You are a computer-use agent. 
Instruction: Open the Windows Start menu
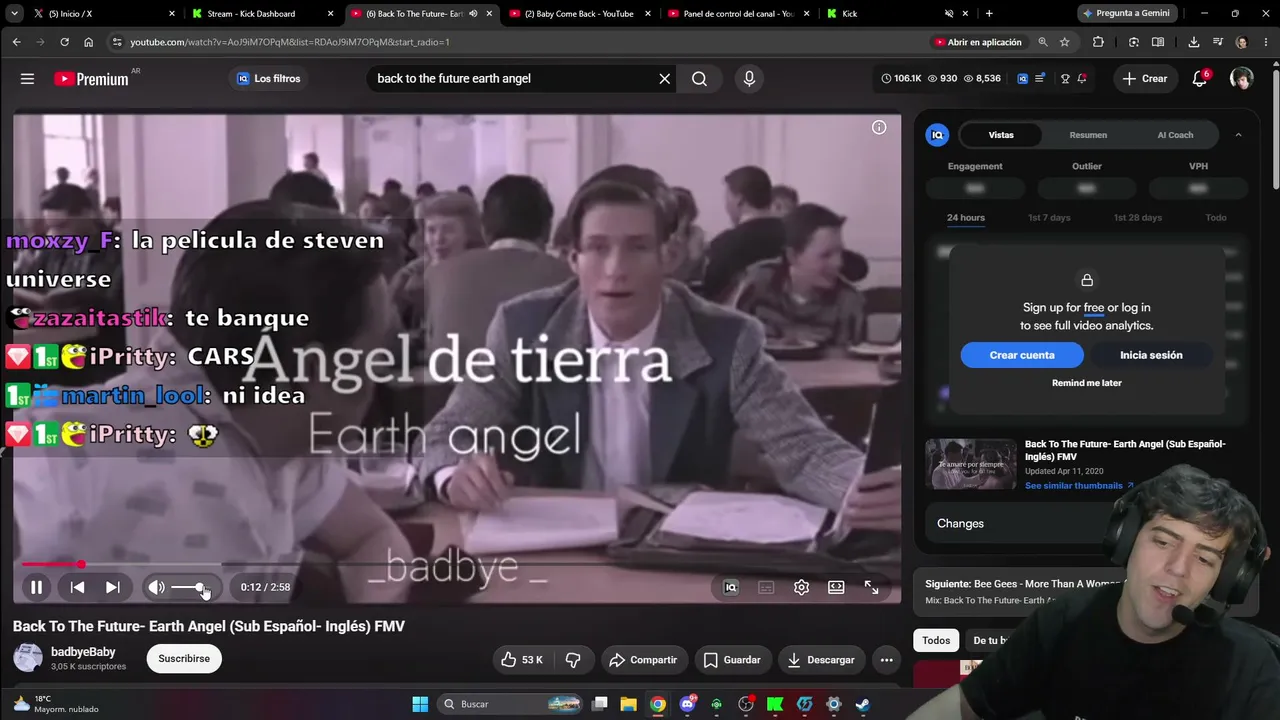(x=420, y=704)
